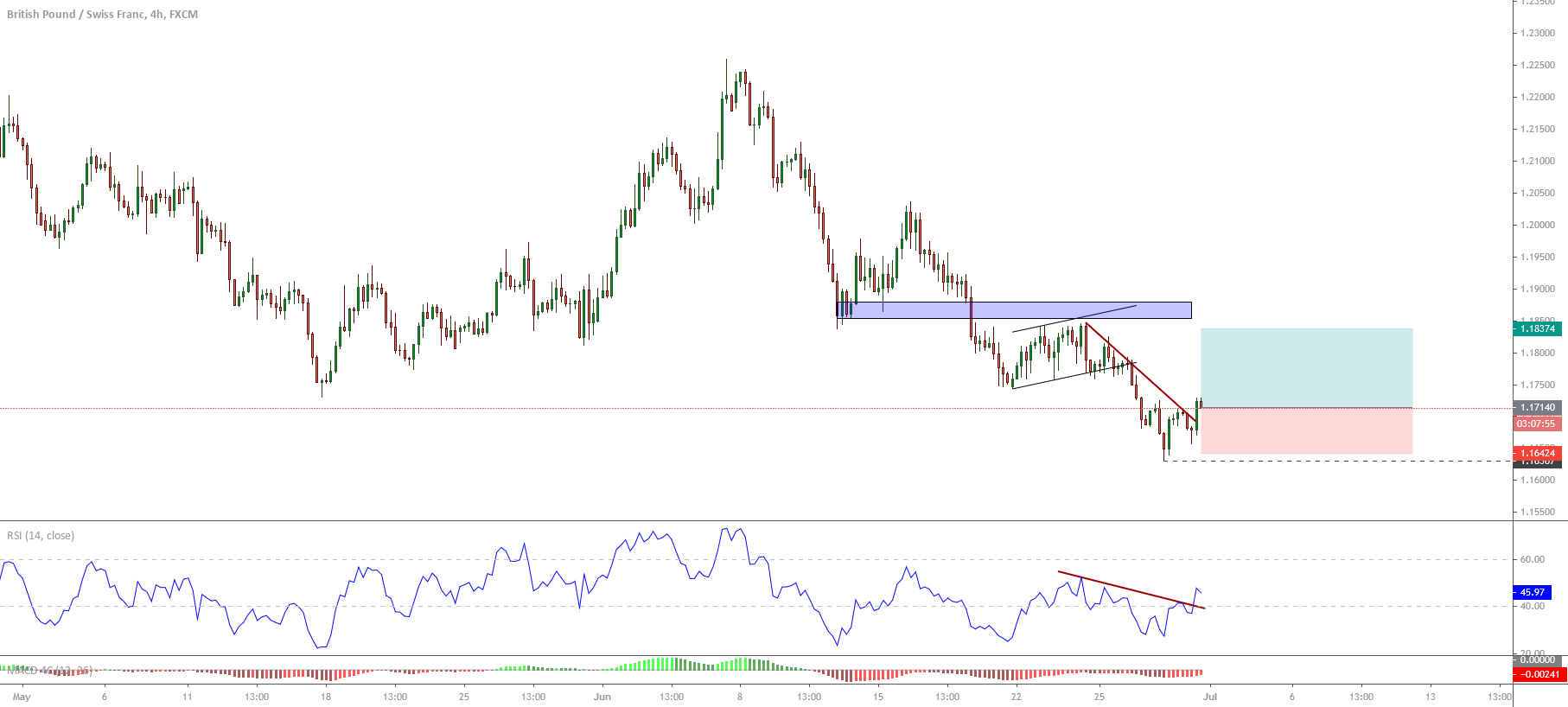The height and width of the screenshot is (707, 1568).
Task: Select the RSI (14, close) indicator label
Action: tap(41, 536)
